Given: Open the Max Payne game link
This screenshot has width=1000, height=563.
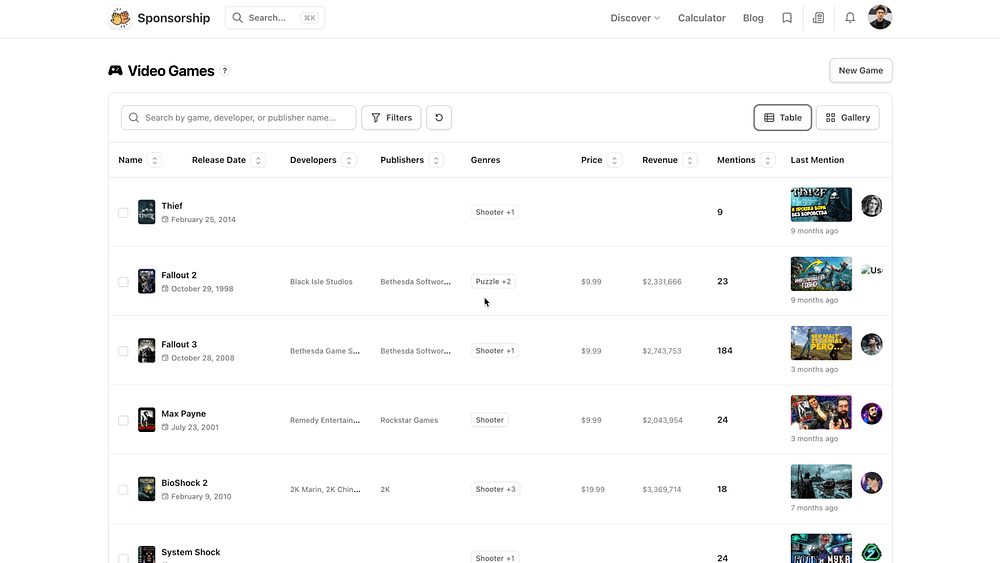Looking at the screenshot, I should 184,414.
